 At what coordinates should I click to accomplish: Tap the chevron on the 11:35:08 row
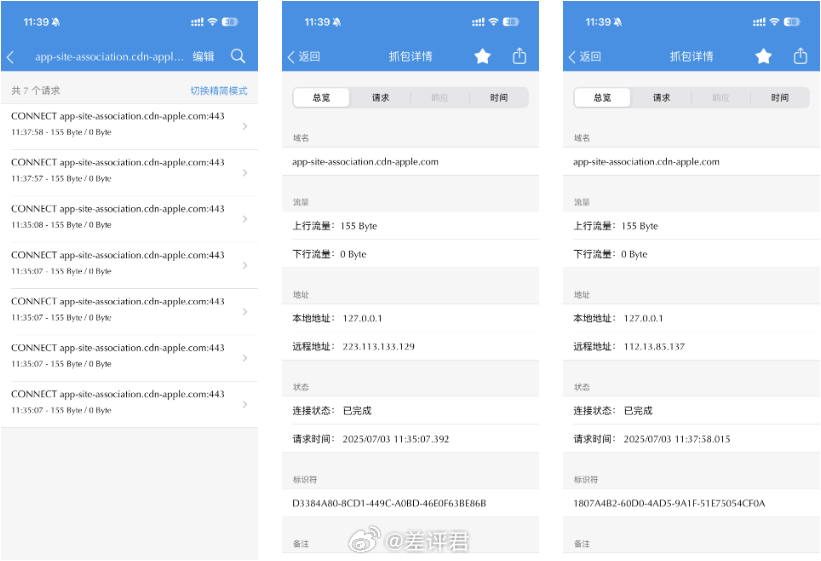point(245,219)
